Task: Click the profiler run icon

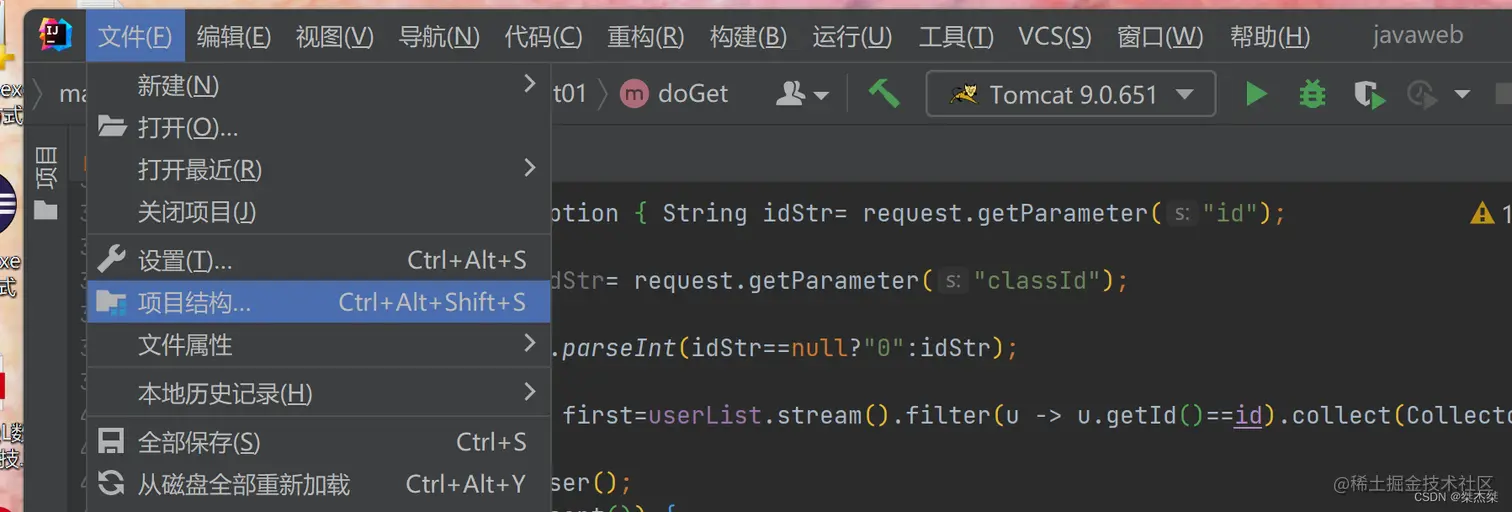Action: coord(1421,95)
